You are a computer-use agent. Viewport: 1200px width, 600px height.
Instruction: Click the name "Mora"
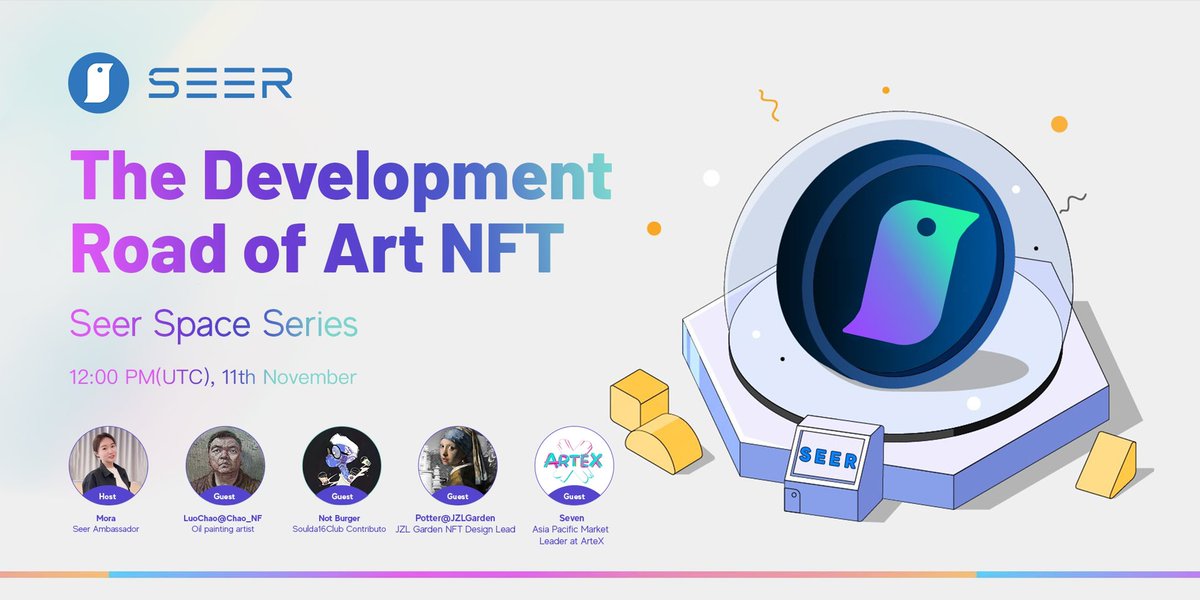click(108, 518)
